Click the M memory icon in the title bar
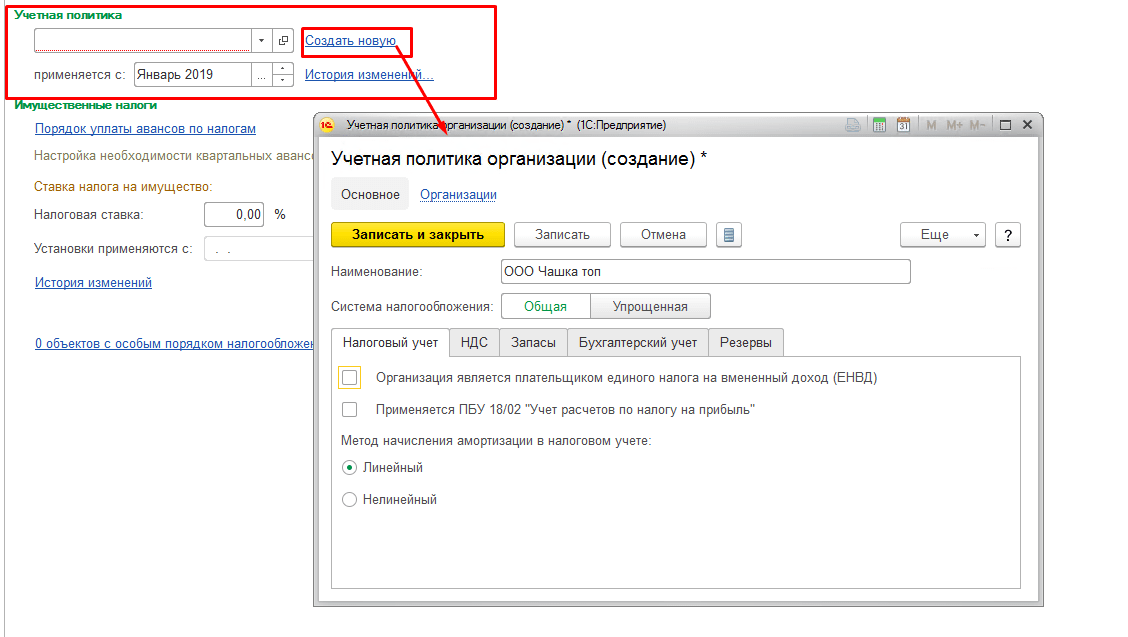Viewport: 1128px width, 637px height. pyautogui.click(x=931, y=125)
